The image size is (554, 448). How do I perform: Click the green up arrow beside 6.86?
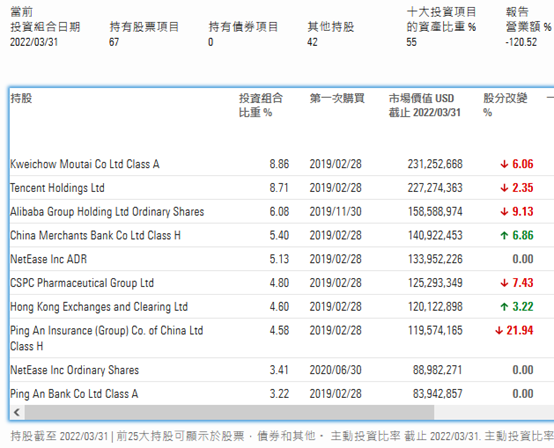(504, 235)
